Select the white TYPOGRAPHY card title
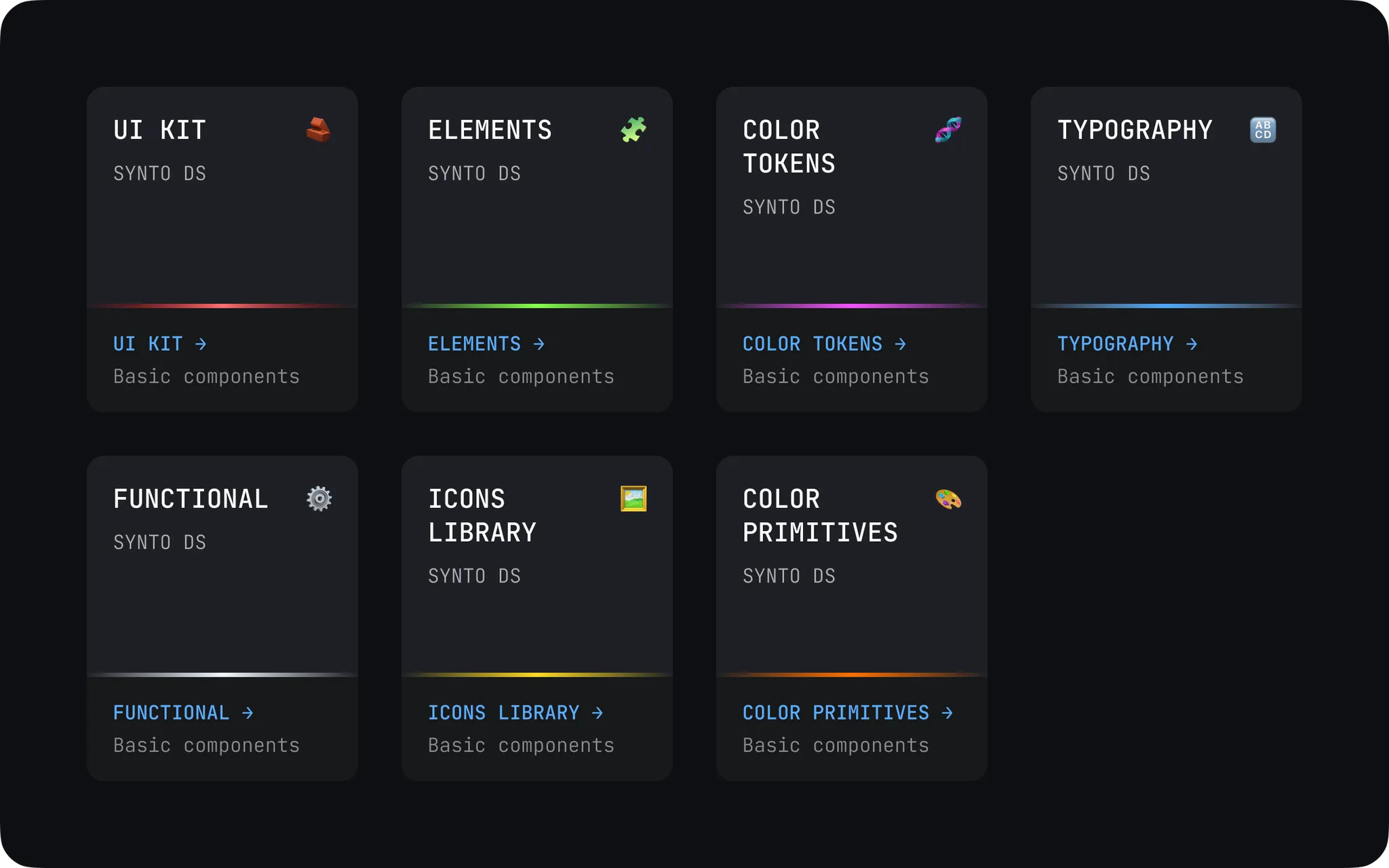This screenshot has height=868, width=1389. [x=1135, y=130]
